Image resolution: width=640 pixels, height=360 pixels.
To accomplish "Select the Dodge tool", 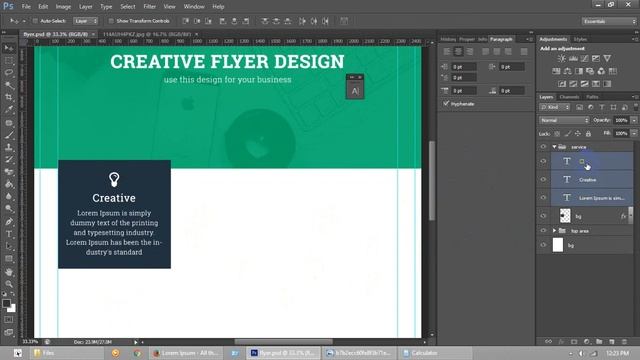I will click(x=9, y=209).
